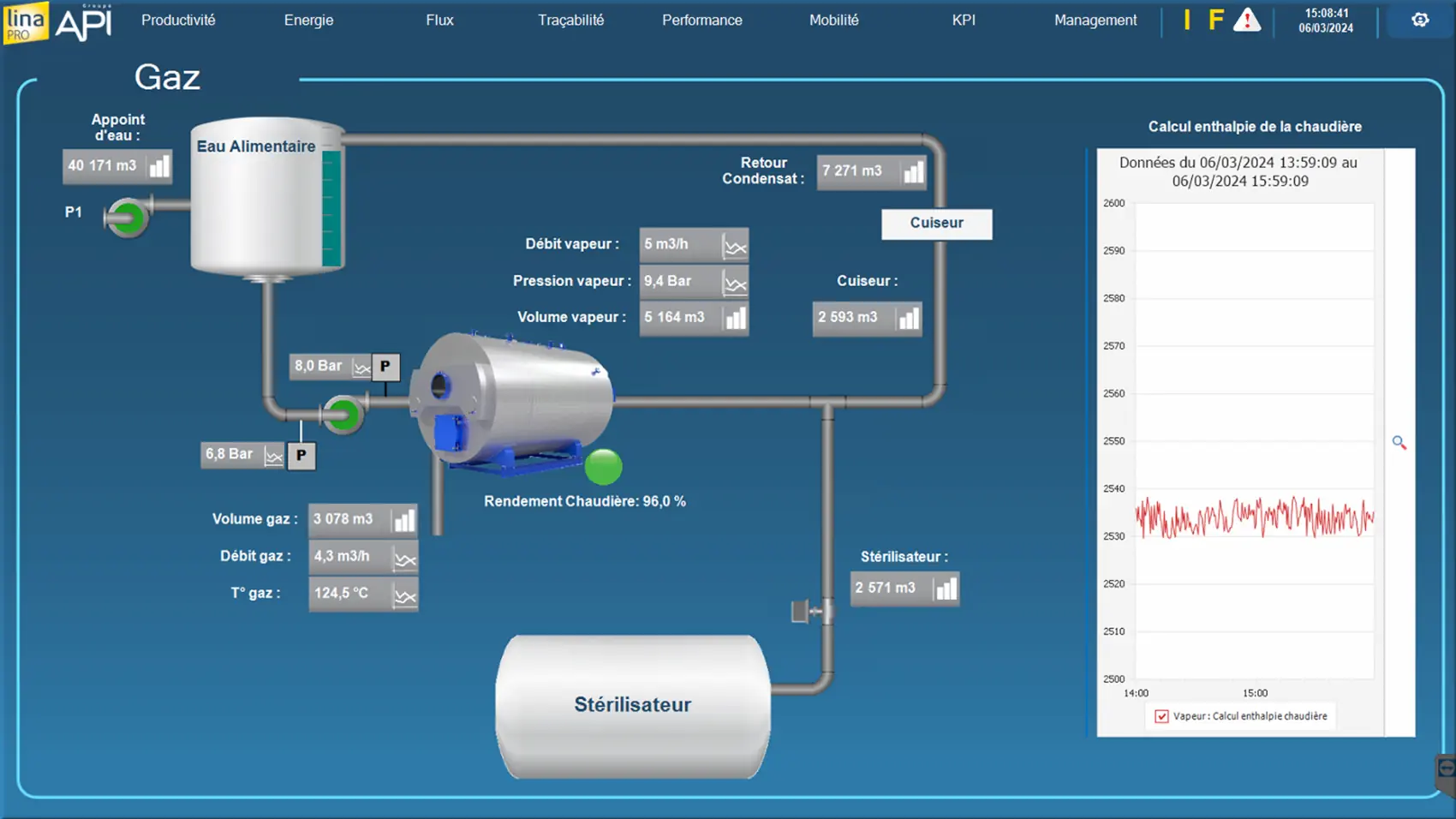Click the Stérilisateur tank
This screenshot has height=819, width=1456.
[632, 705]
